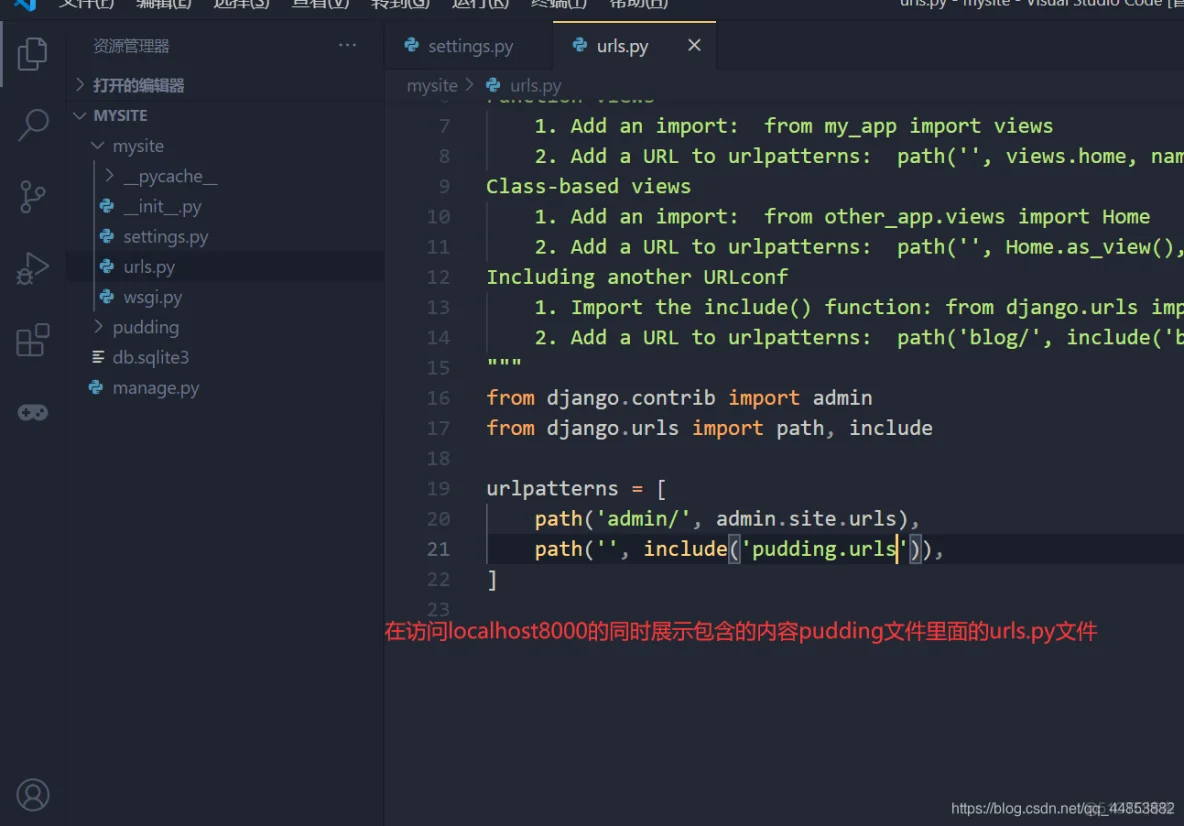Click the 'pudding.urls' string in code
The width and height of the screenshot is (1184, 826).
tap(824, 549)
